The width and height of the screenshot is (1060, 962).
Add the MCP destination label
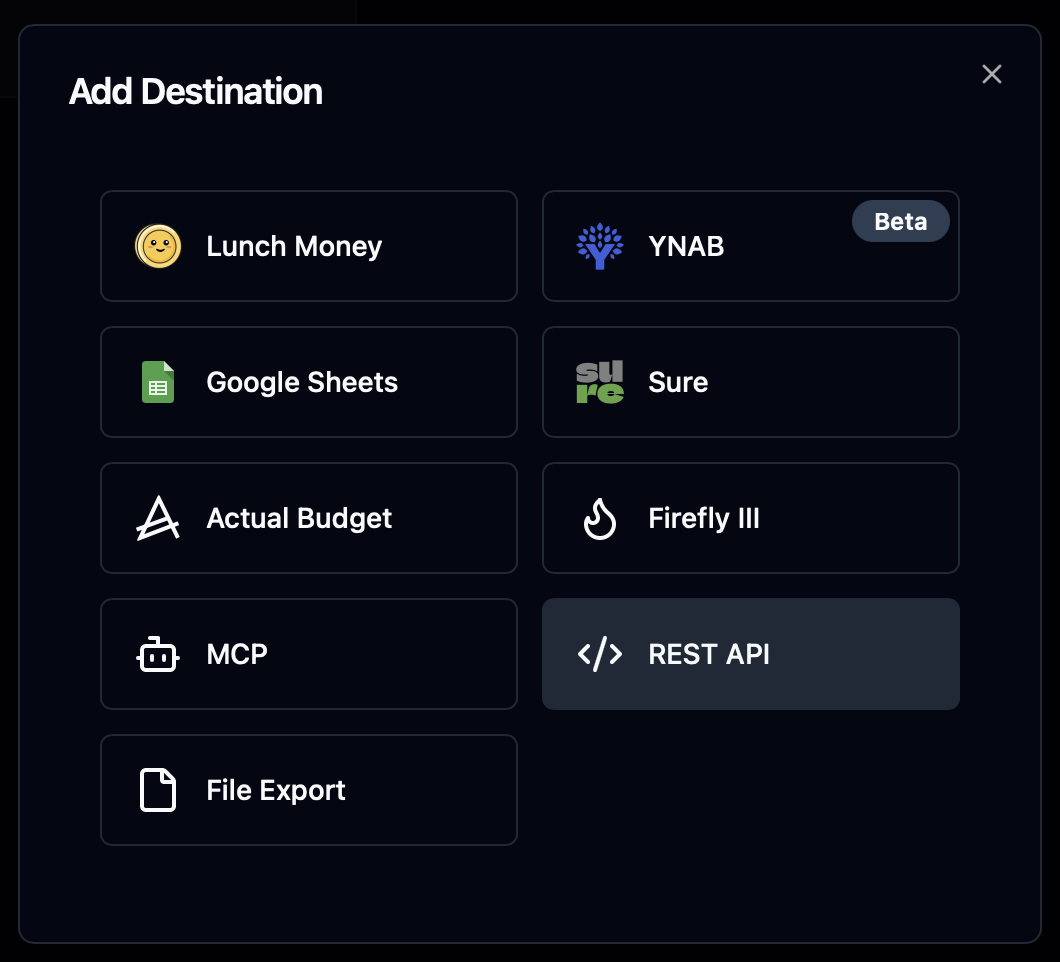[237, 654]
